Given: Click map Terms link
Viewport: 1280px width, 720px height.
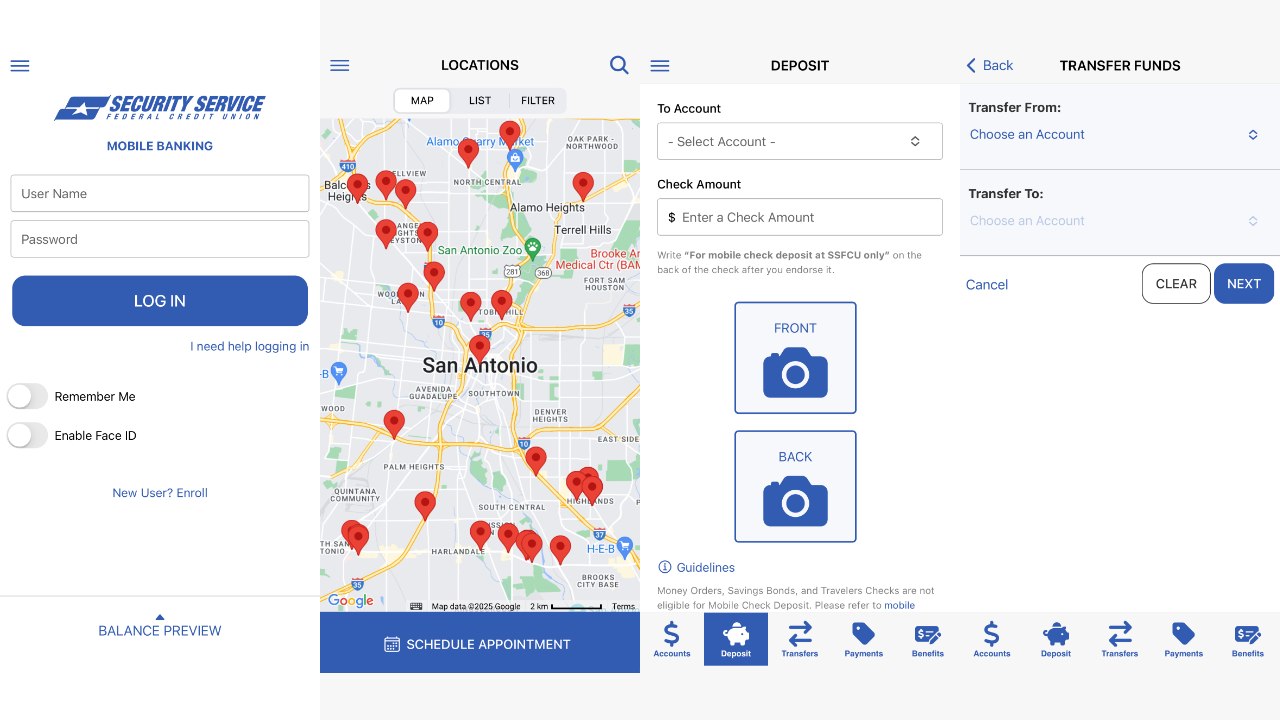Looking at the screenshot, I should click(x=624, y=606).
